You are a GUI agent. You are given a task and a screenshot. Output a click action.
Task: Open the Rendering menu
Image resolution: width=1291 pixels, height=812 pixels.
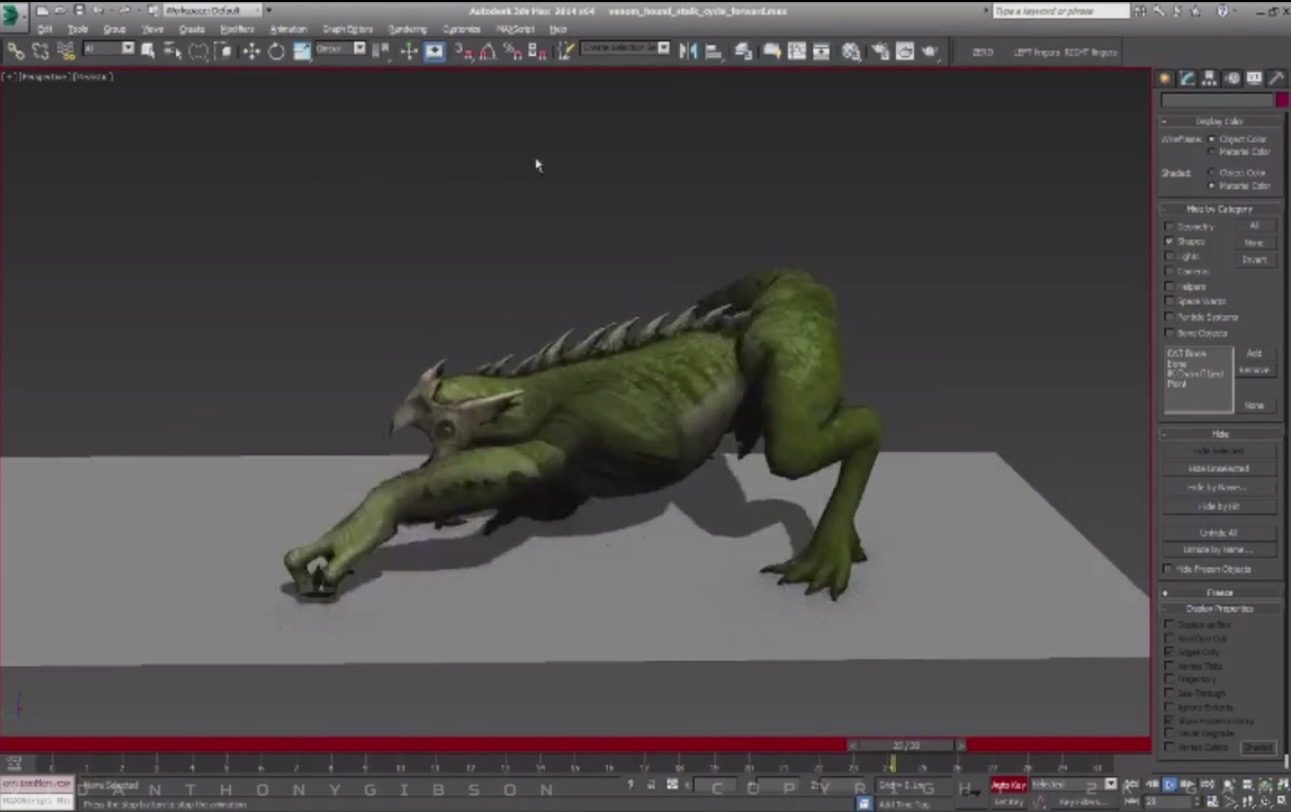click(407, 29)
